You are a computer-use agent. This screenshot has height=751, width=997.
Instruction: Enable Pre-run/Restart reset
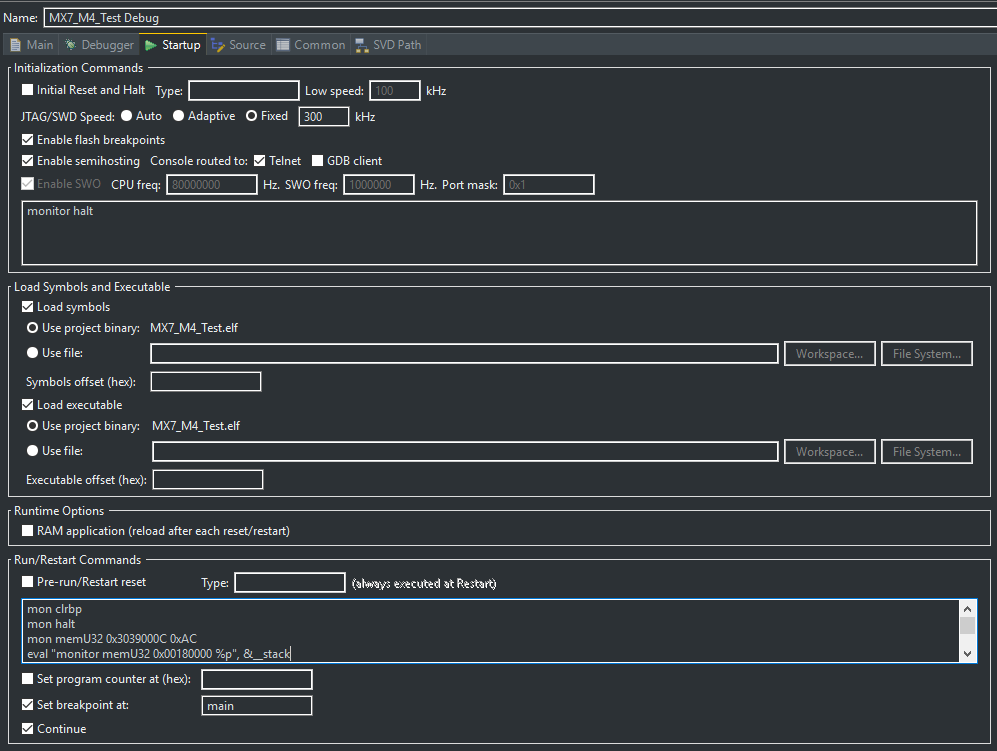tap(27, 582)
